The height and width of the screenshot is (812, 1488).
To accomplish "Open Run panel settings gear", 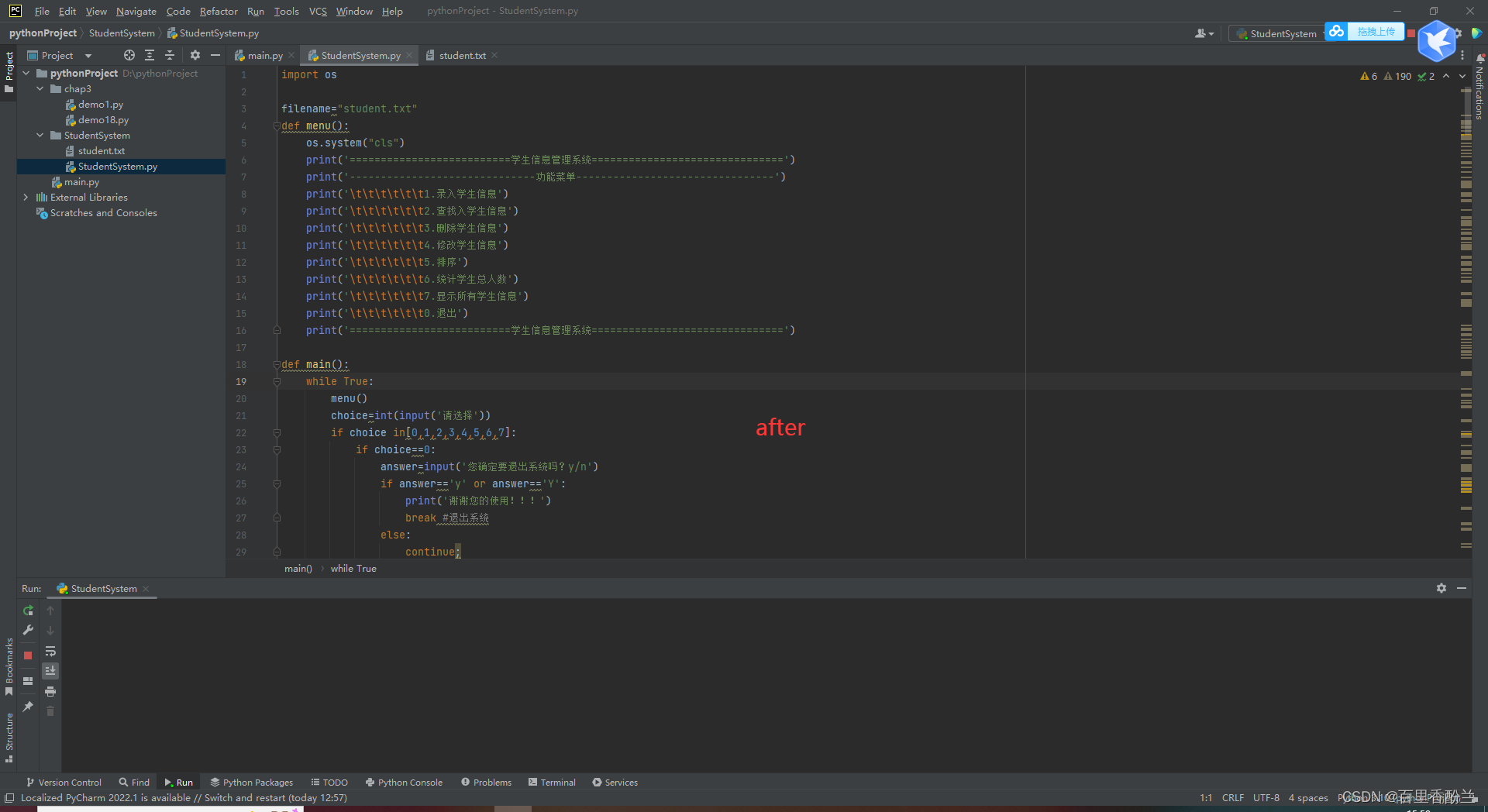I will click(x=1441, y=588).
